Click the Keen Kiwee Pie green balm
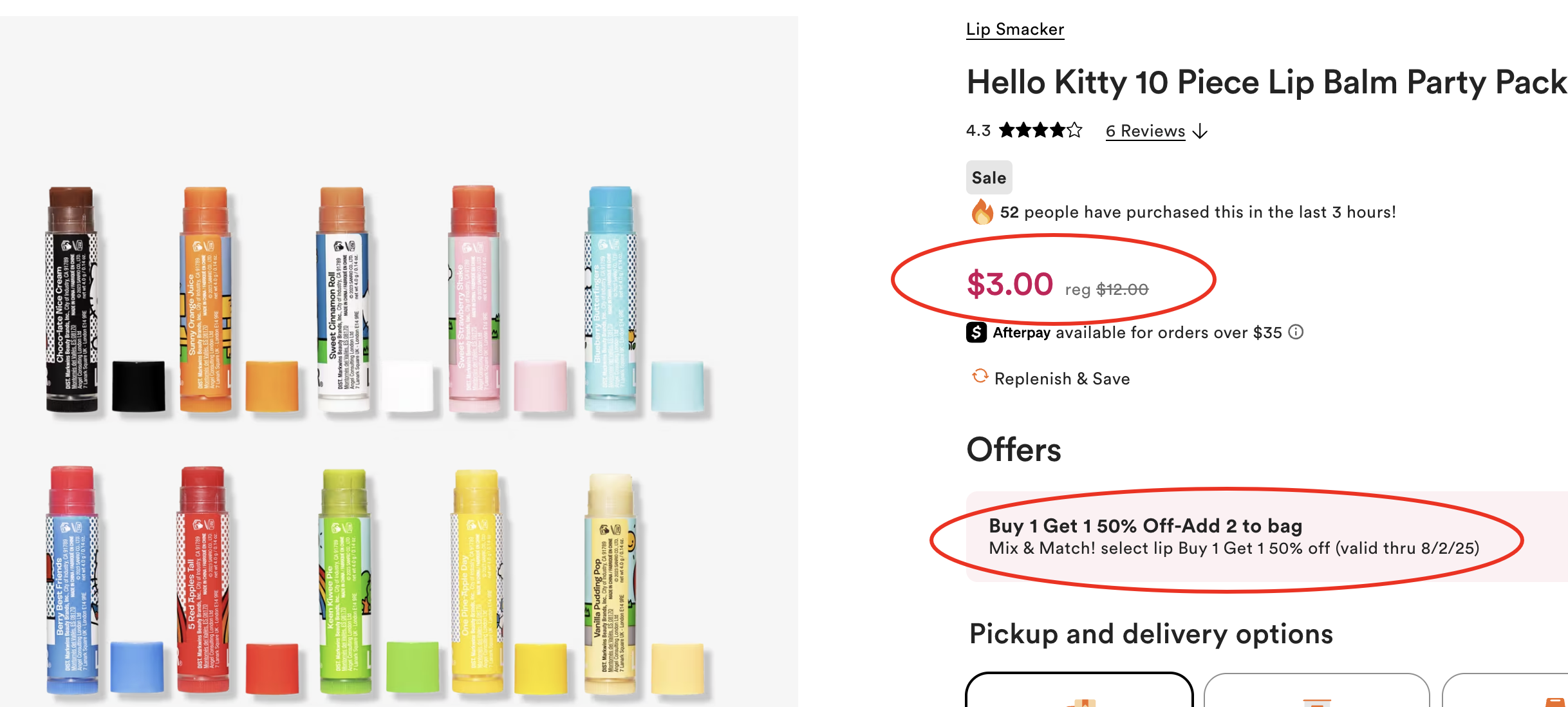Image resolution: width=1568 pixels, height=707 pixels. tap(345, 583)
